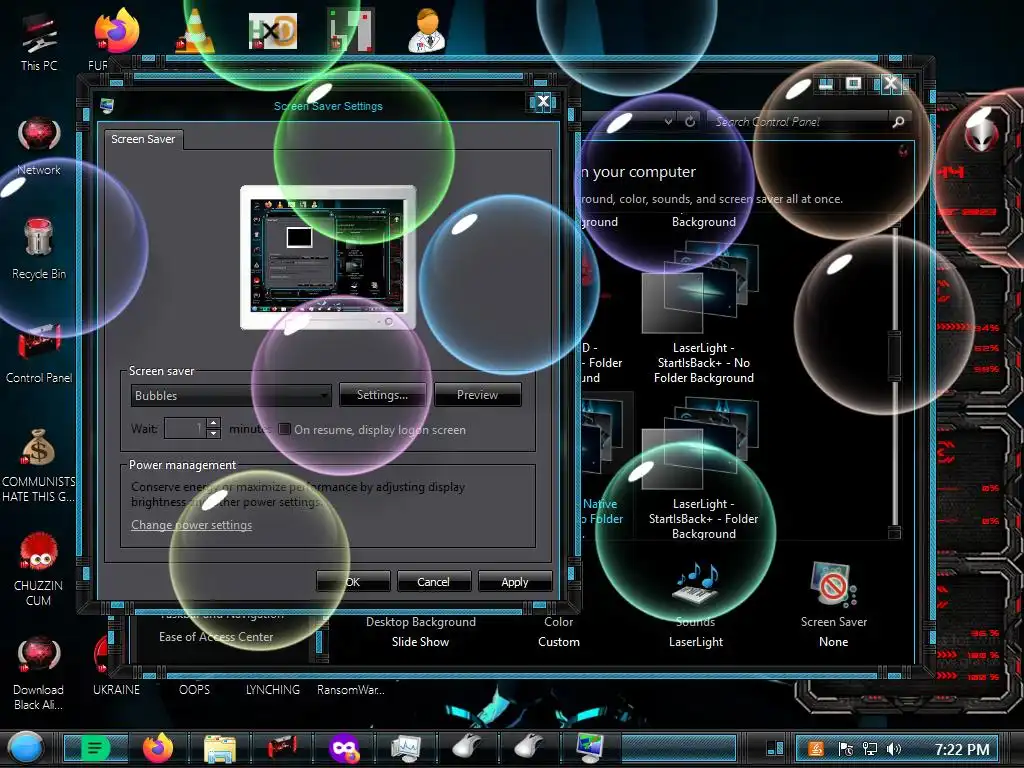Screen dimensions: 1024x768
Task: Select the Screen Saver tab
Action: point(144,139)
